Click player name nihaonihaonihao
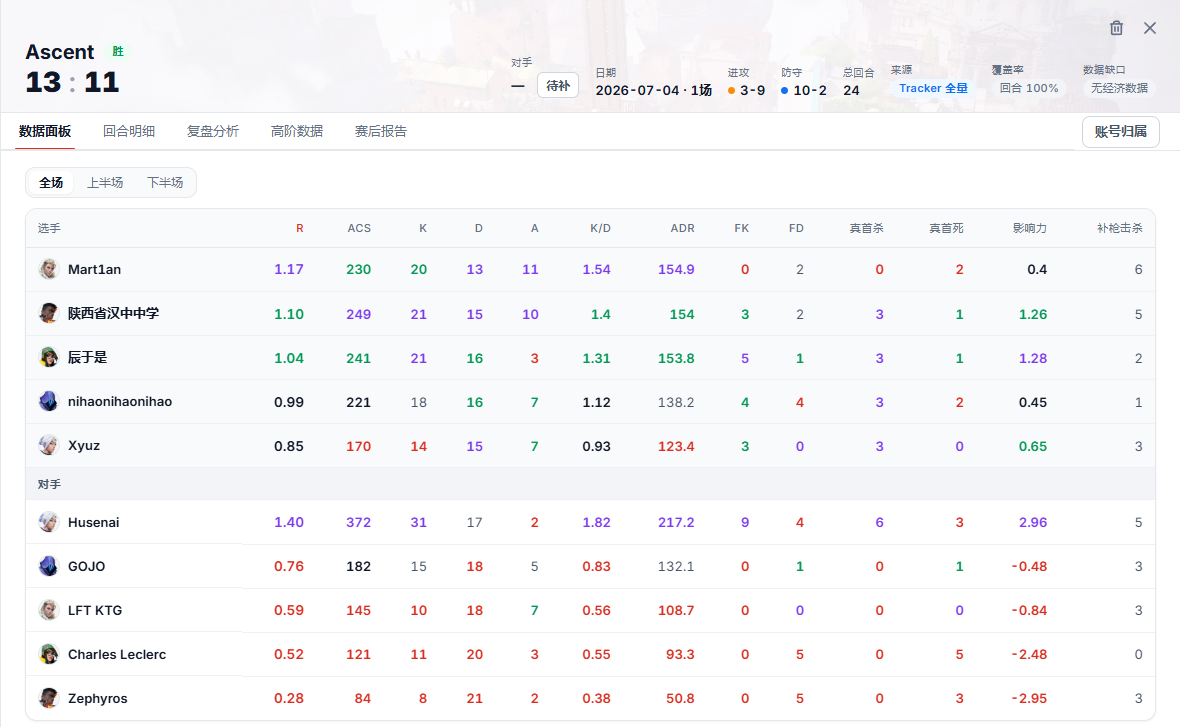Screen dimensions: 1180x727 pyautogui.click(x=120, y=402)
